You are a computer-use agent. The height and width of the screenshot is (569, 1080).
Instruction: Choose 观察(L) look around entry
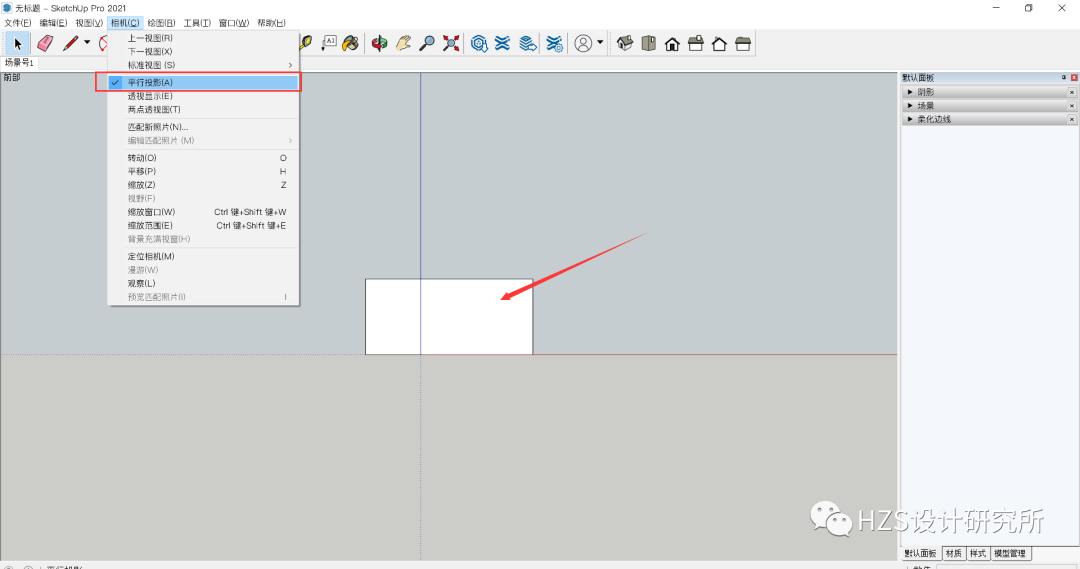(x=203, y=283)
